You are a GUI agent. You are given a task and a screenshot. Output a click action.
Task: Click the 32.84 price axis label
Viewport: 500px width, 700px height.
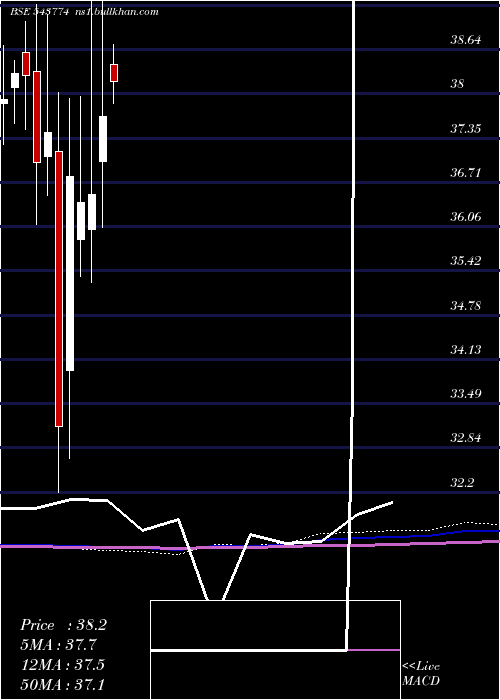466,438
